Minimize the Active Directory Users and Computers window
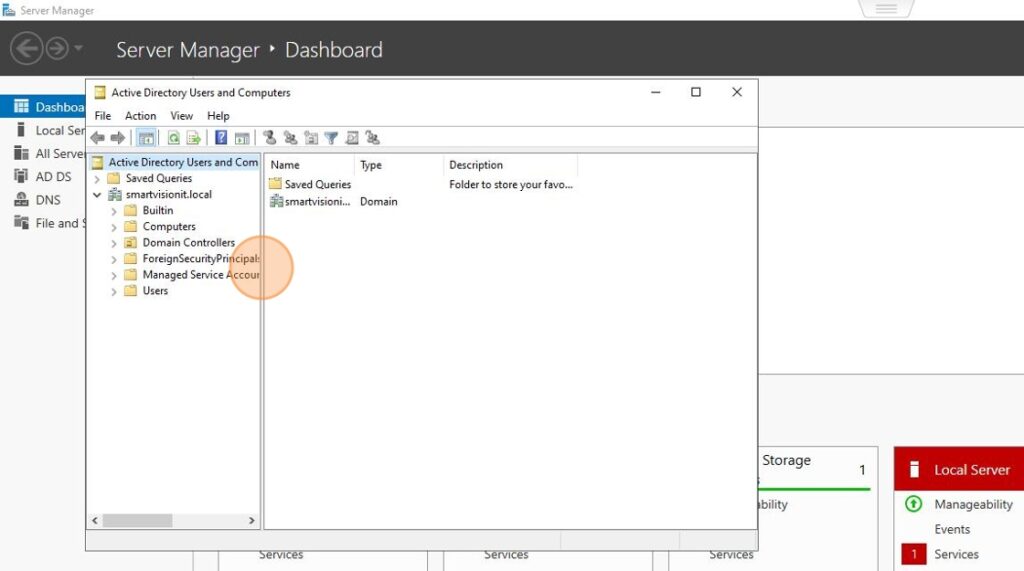Viewport: 1024px width, 571px height. pos(656,92)
